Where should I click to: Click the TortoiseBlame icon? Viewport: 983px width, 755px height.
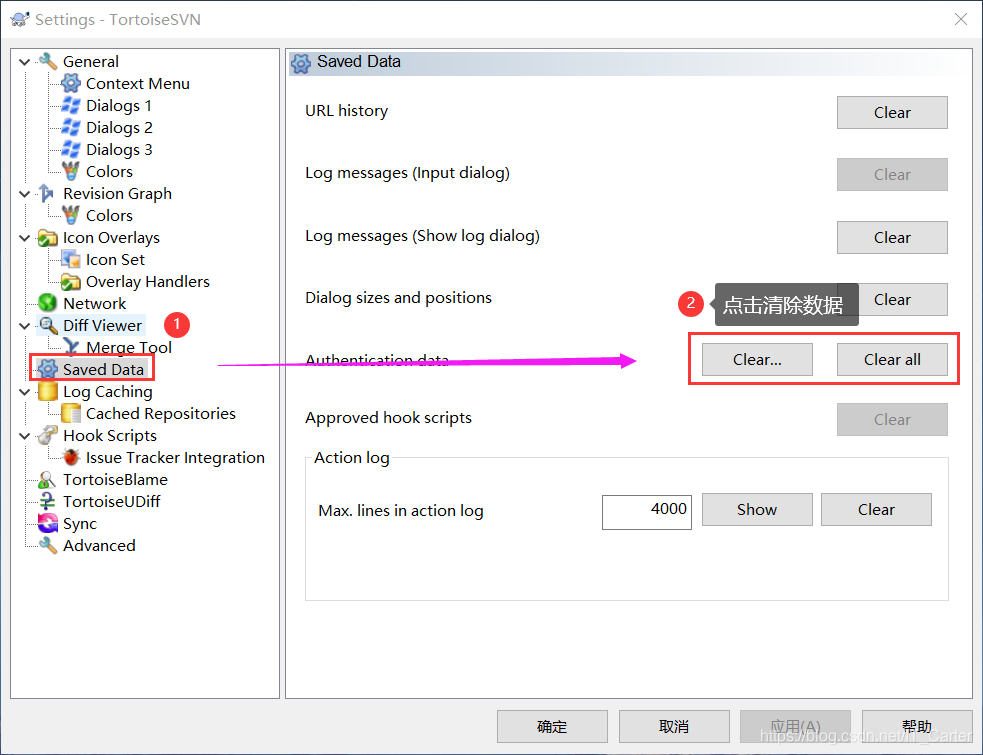coord(48,480)
